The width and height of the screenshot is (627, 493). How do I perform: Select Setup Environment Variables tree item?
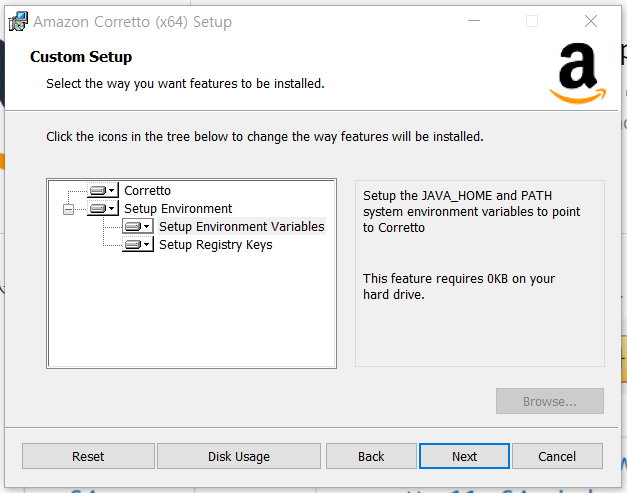click(242, 227)
